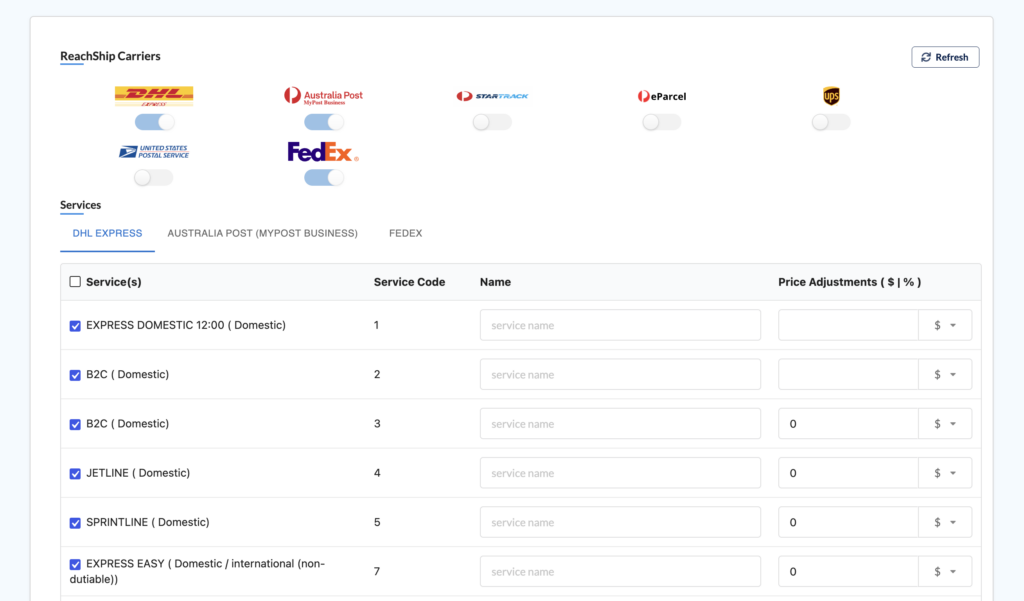Click the 'Service Code' column header

tap(409, 282)
